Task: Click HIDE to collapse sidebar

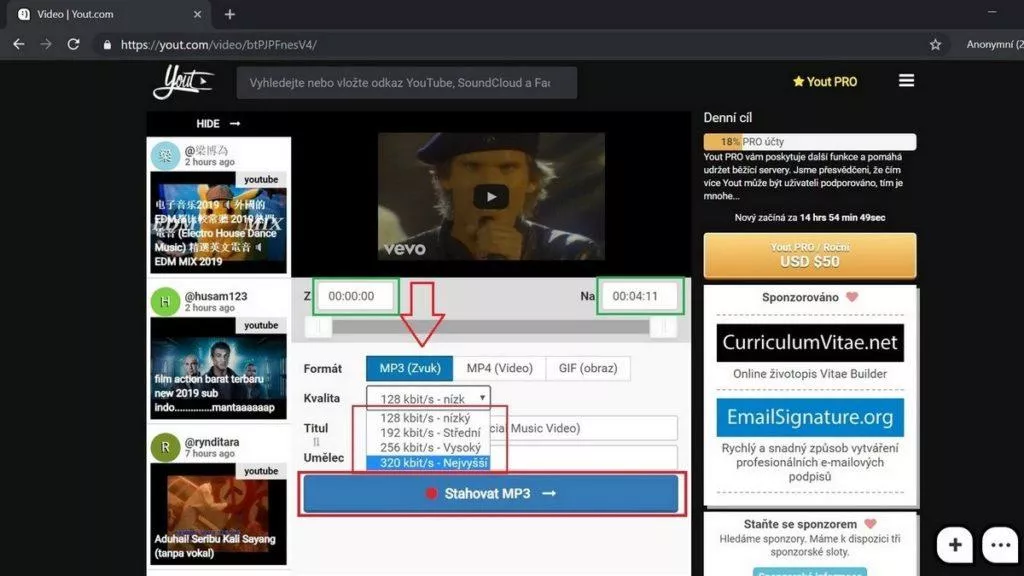Action: pyautogui.click(x=218, y=123)
